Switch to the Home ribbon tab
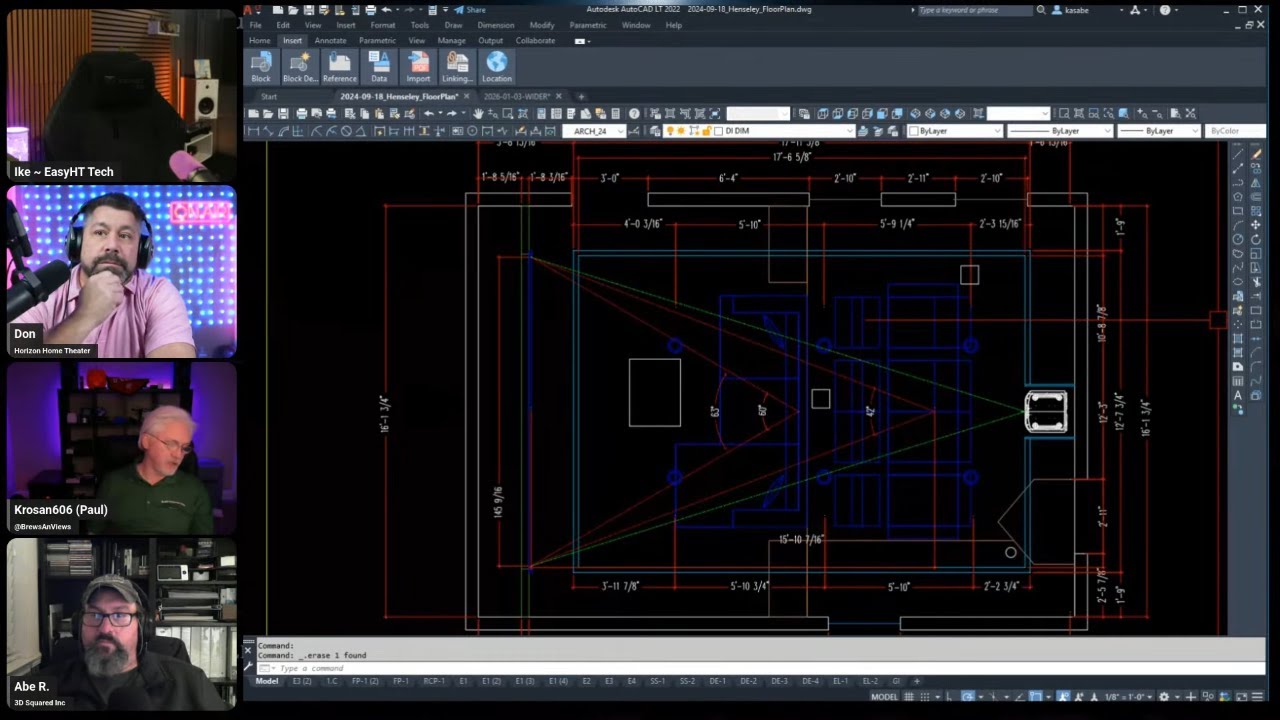1280x720 pixels. click(x=260, y=41)
